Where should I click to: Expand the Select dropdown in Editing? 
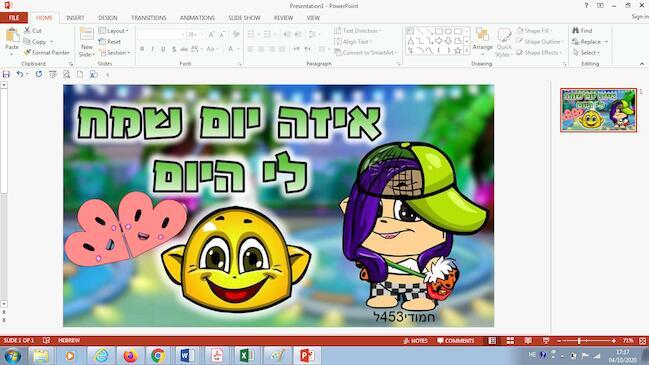[x=586, y=53]
